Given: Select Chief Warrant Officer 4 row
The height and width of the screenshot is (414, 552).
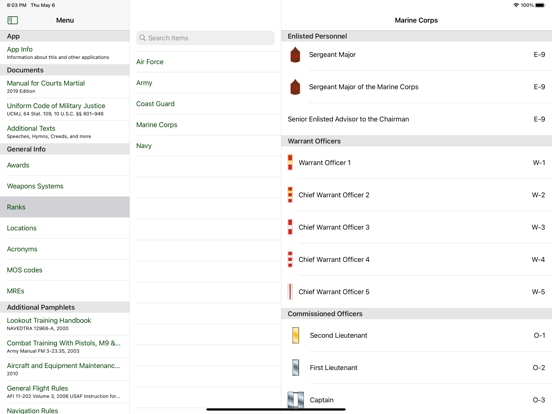Looking at the screenshot, I should click(x=416, y=259).
